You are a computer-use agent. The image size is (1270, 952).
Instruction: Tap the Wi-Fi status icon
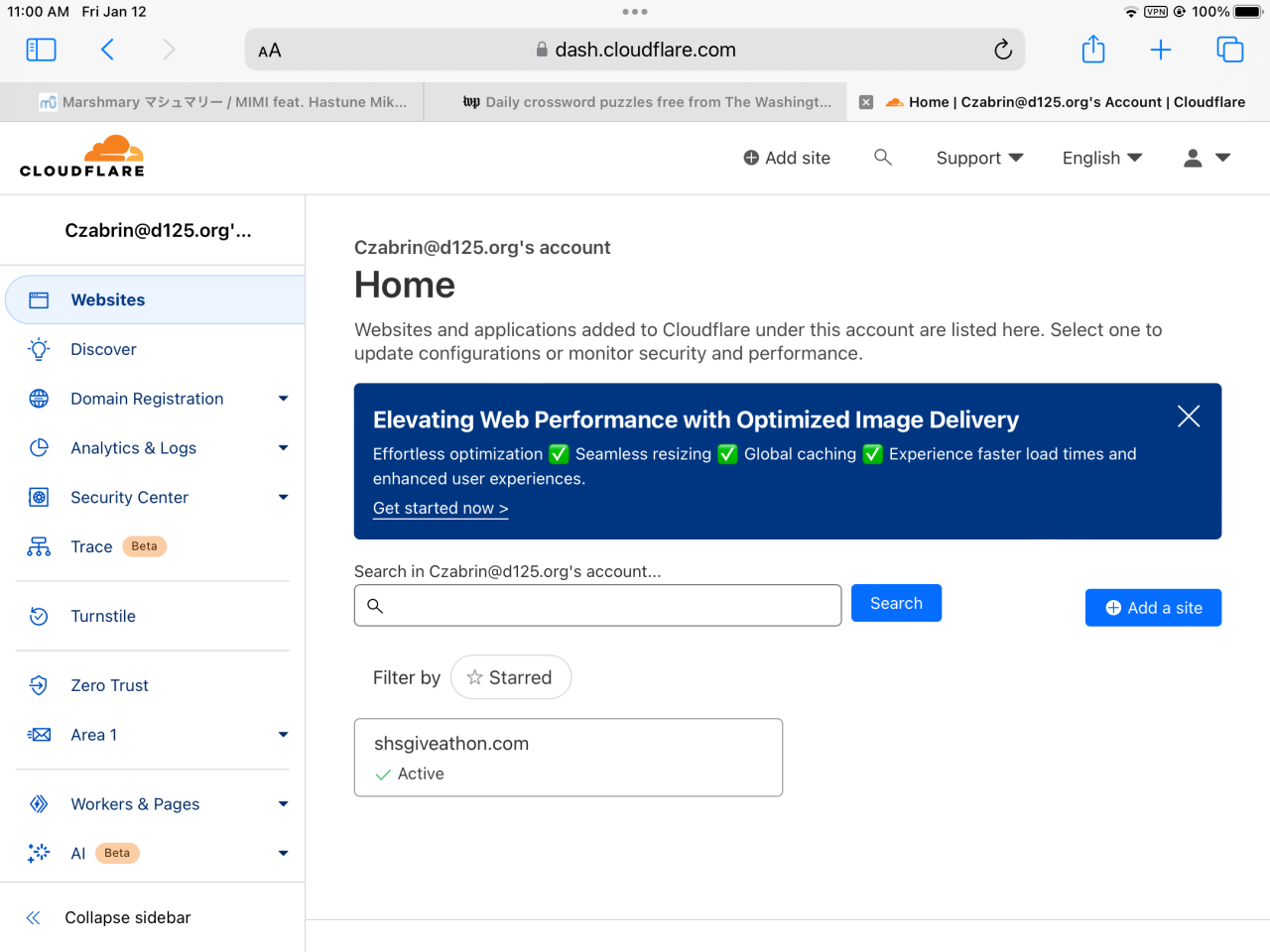[x=1131, y=12]
